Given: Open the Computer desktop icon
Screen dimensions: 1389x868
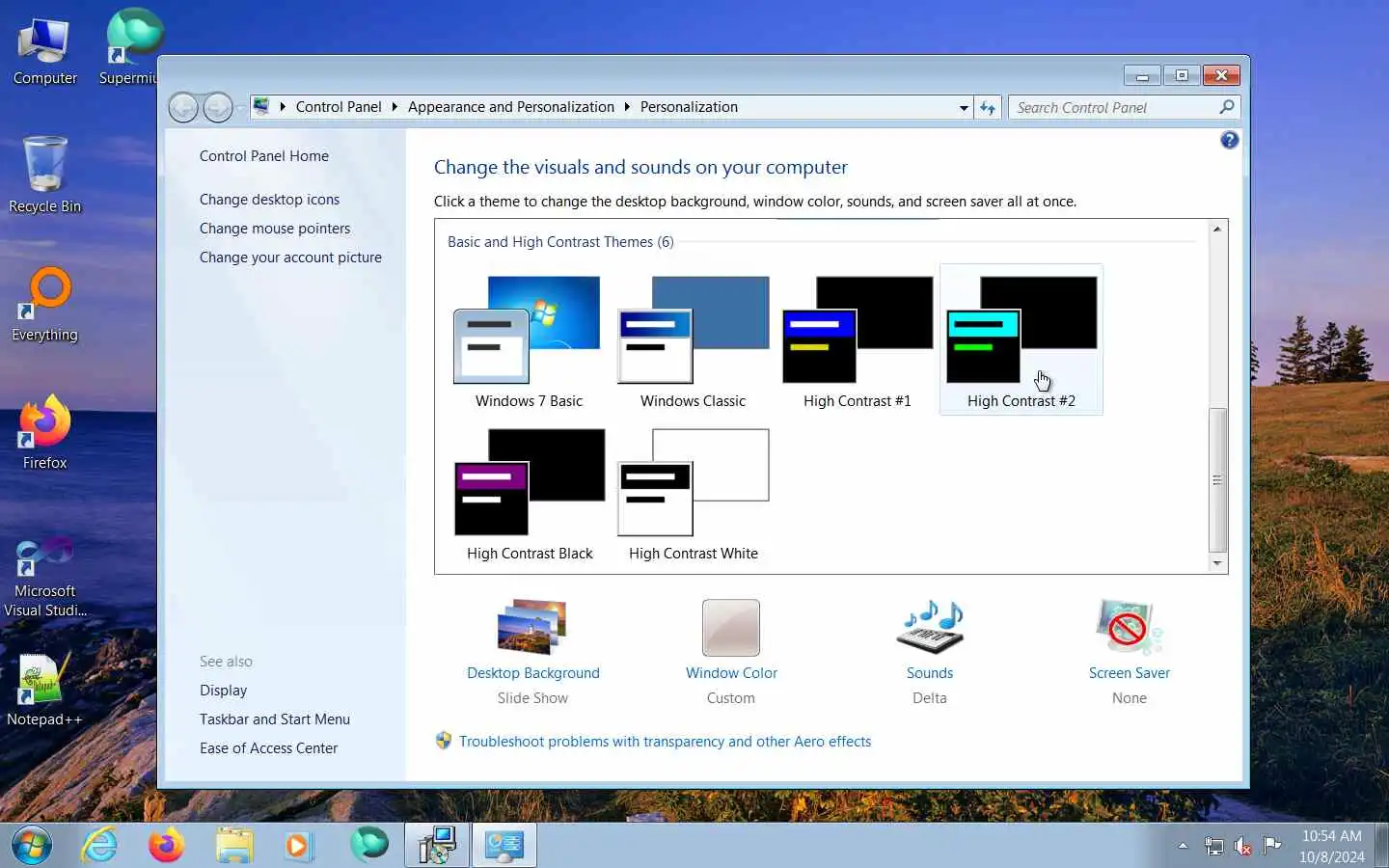Looking at the screenshot, I should [44, 51].
